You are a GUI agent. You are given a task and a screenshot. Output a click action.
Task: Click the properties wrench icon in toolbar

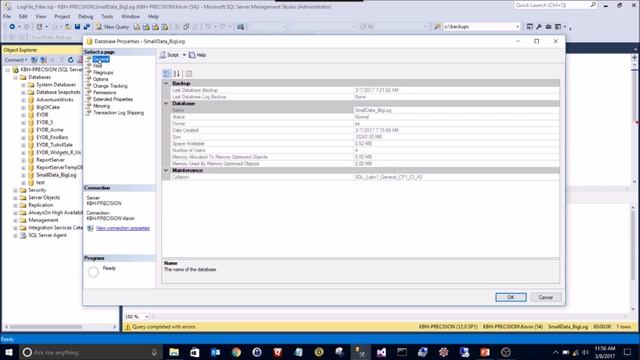[539, 27]
